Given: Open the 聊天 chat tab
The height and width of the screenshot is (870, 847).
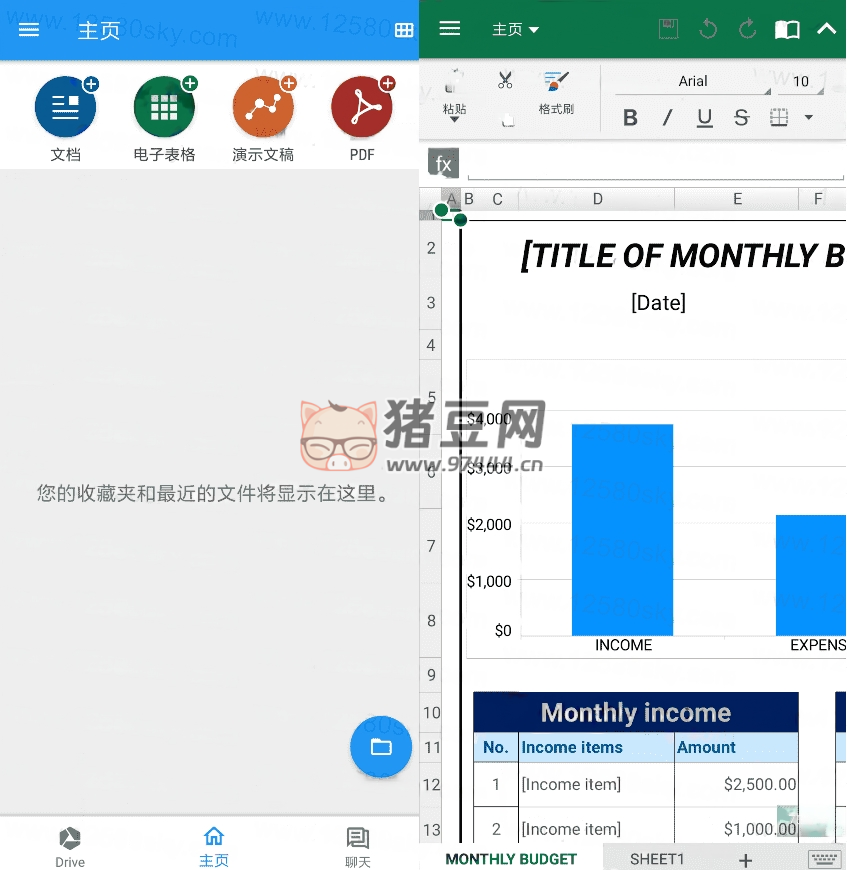Looking at the screenshot, I should coord(357,846).
